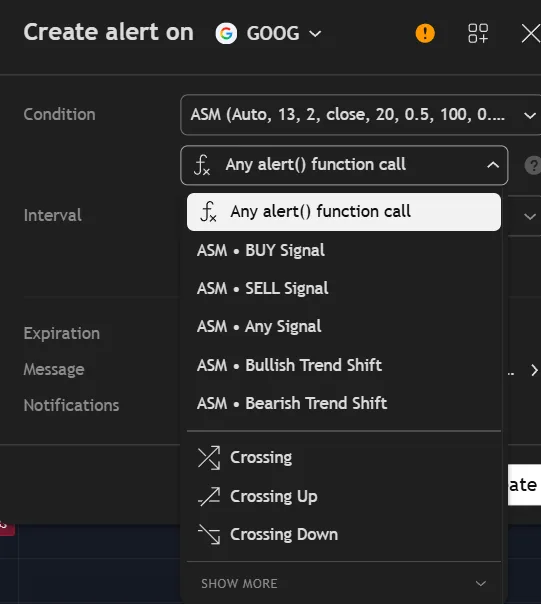This screenshot has height=604, width=541.
Task: Collapse the Any alert() function call dropdown
Action: [344, 165]
